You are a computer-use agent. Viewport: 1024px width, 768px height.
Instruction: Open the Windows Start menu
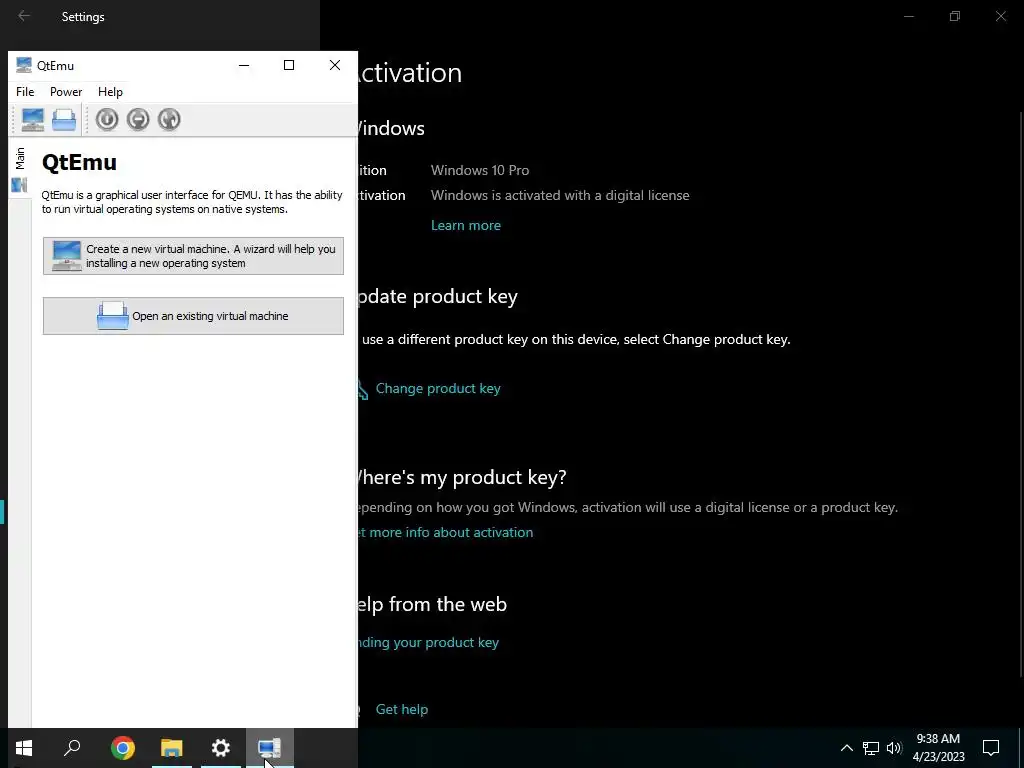[x=24, y=748]
